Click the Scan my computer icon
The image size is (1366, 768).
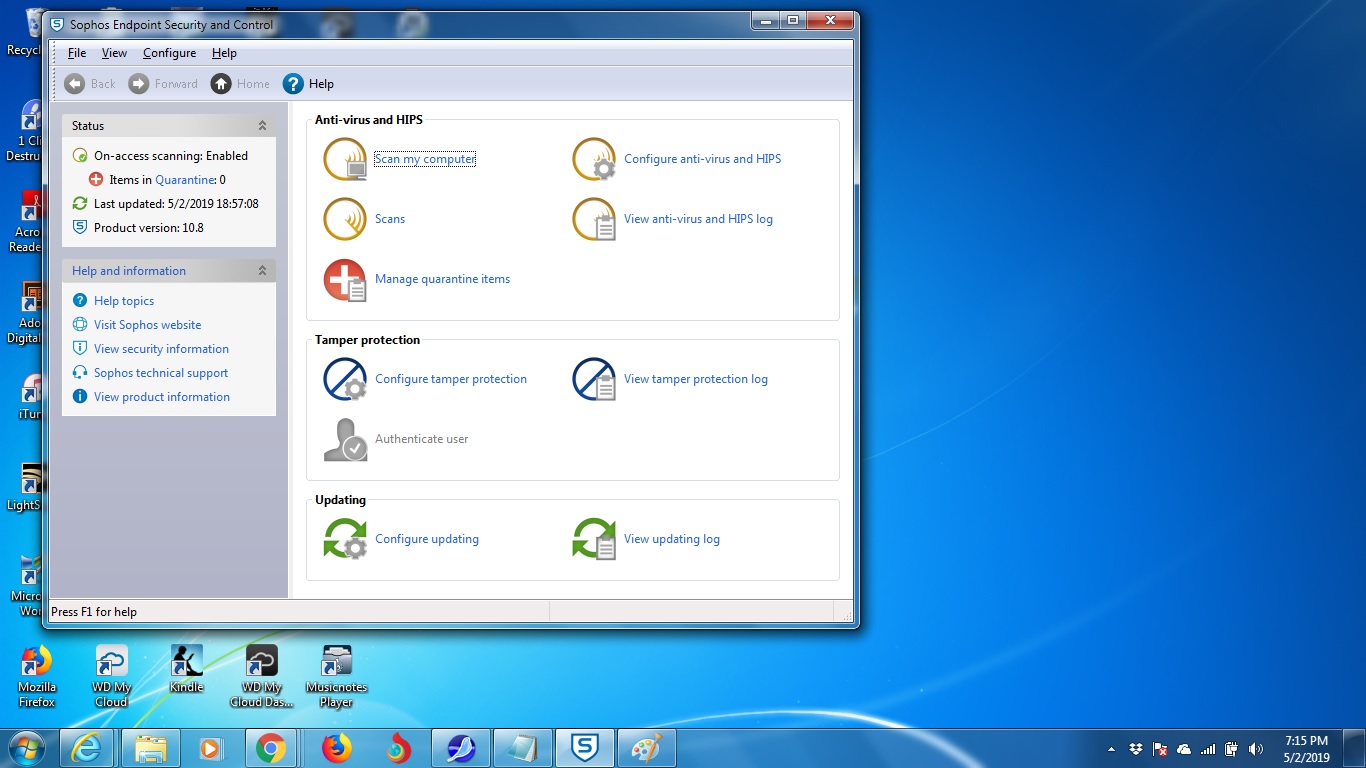coord(346,159)
